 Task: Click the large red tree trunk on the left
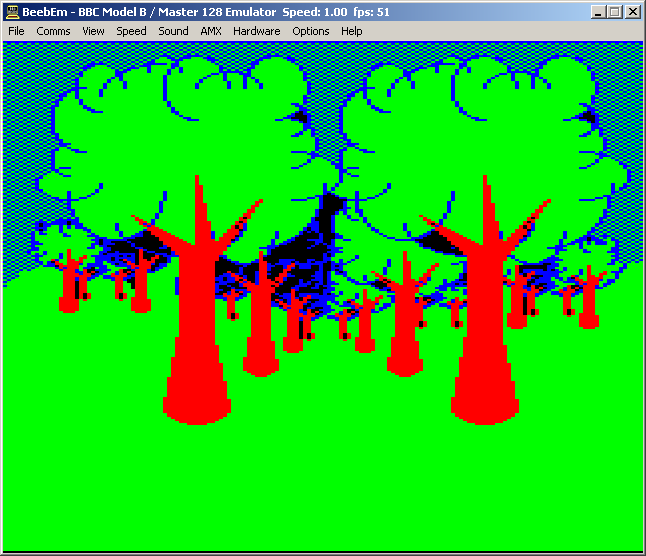[197, 340]
